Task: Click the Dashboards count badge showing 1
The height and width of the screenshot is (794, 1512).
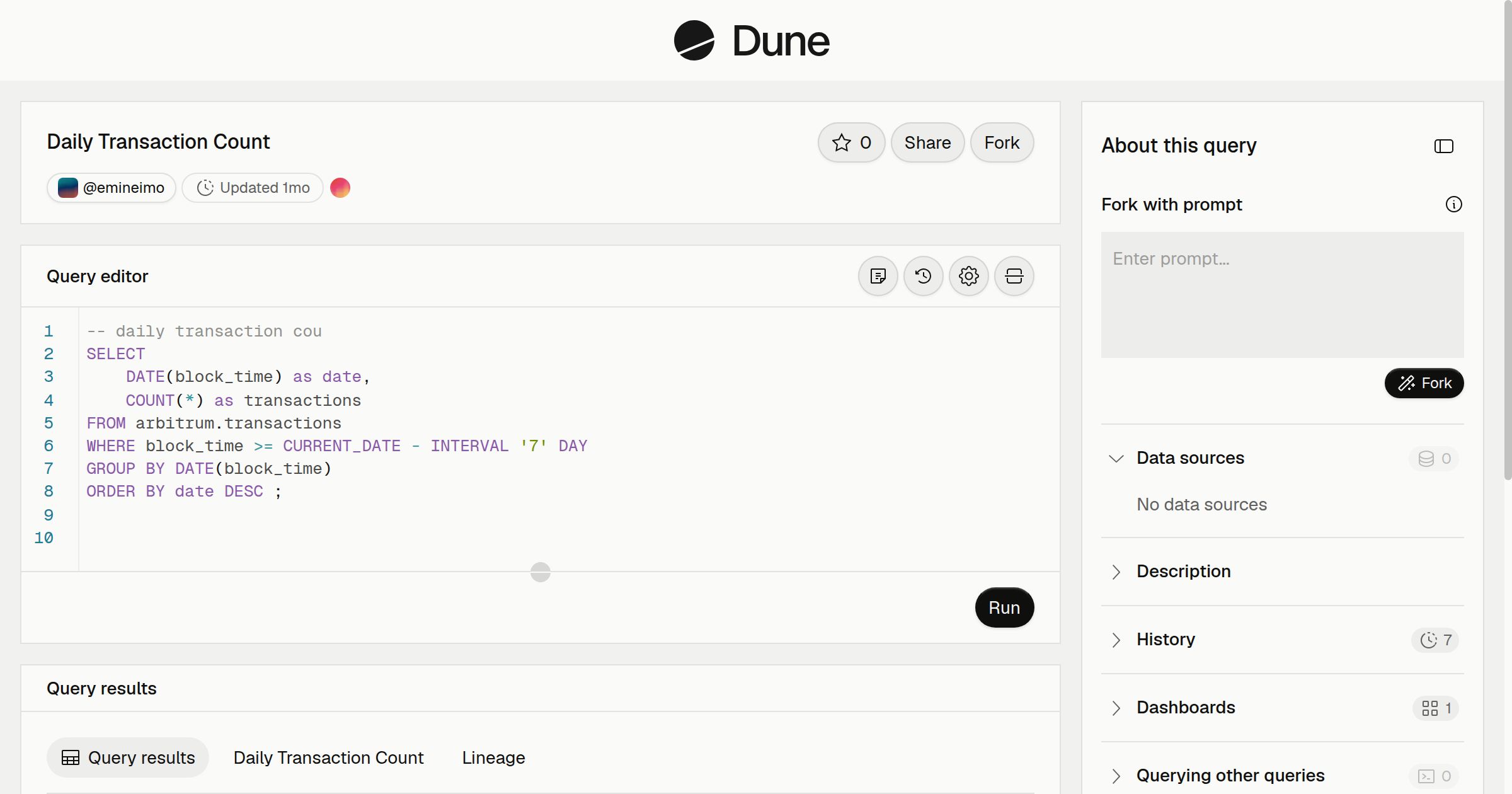Action: click(1436, 708)
